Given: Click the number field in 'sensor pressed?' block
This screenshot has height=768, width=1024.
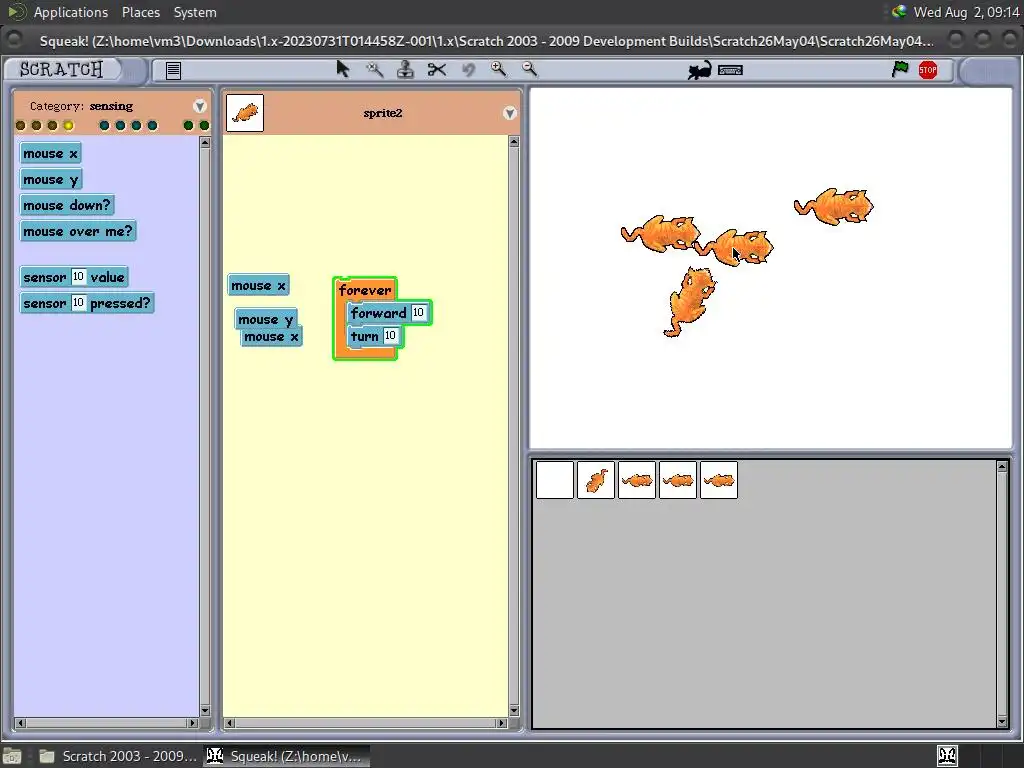Looking at the screenshot, I should pos(78,303).
